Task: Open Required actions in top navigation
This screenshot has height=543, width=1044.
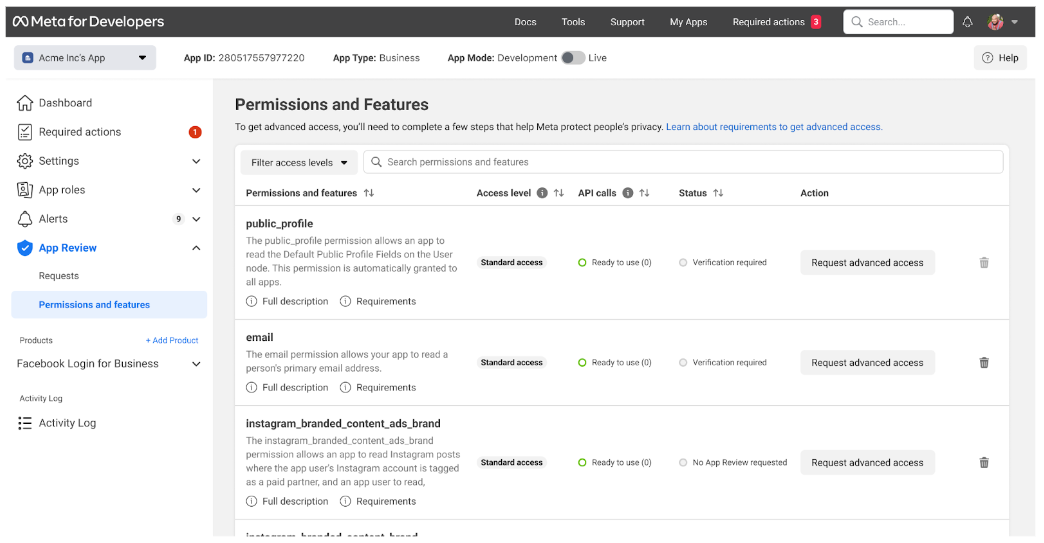Action: (768, 22)
